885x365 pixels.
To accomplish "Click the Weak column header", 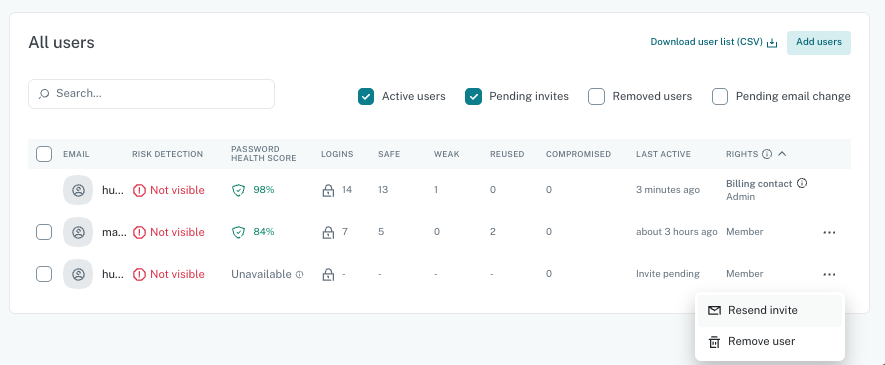I will [x=446, y=154].
